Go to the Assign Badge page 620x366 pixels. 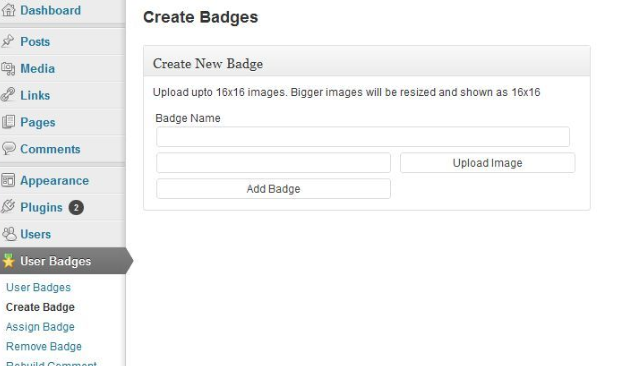[40, 327]
